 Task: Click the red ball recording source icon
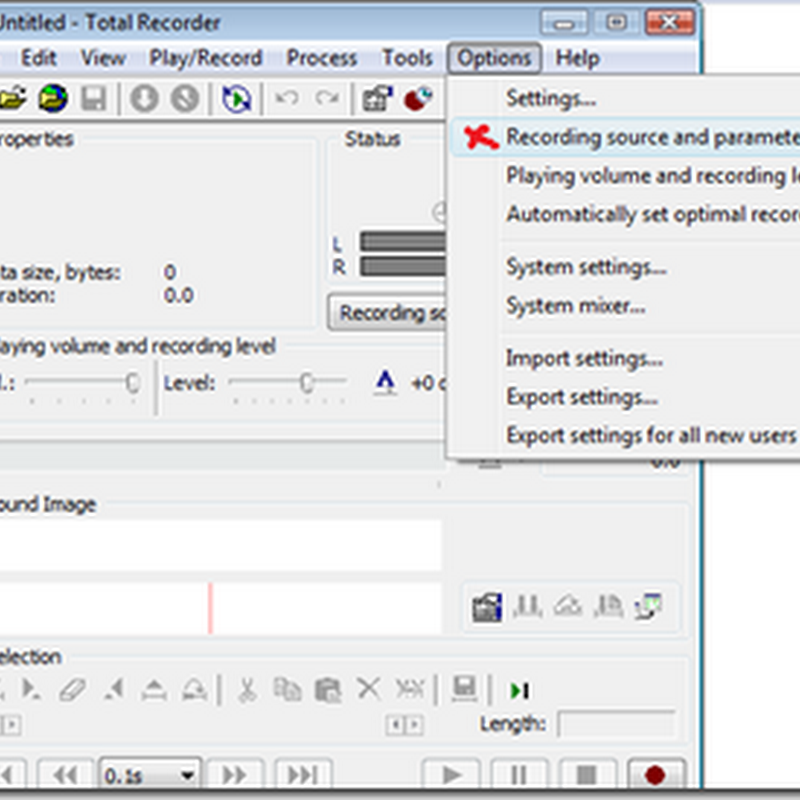coord(418,98)
